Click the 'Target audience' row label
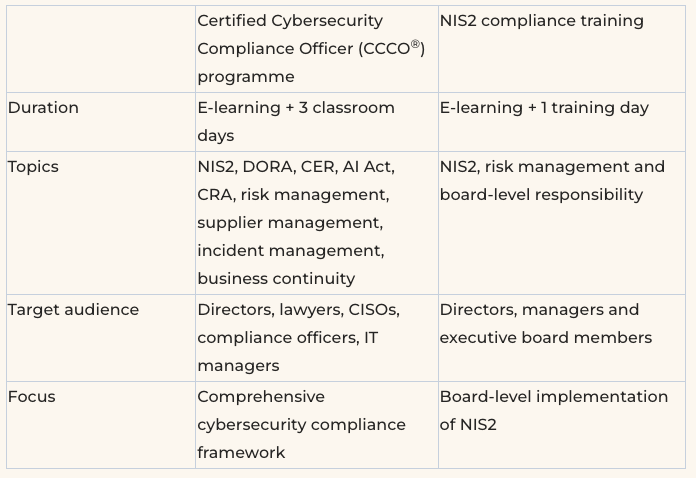 click(73, 310)
